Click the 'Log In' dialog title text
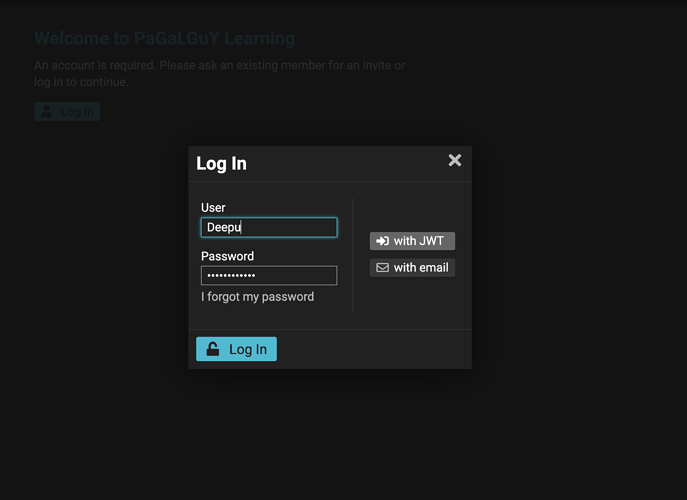 (221, 163)
